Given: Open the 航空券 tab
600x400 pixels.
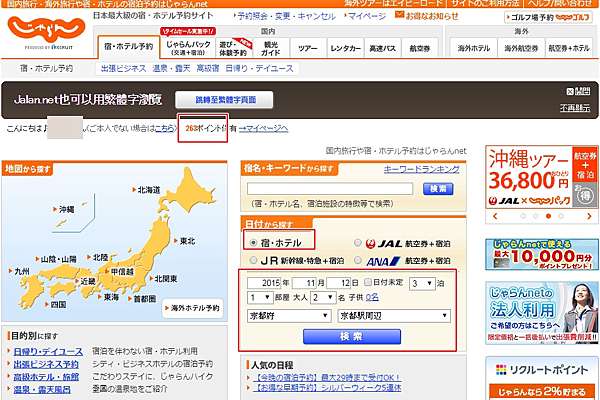Looking at the screenshot, I should point(420,48).
